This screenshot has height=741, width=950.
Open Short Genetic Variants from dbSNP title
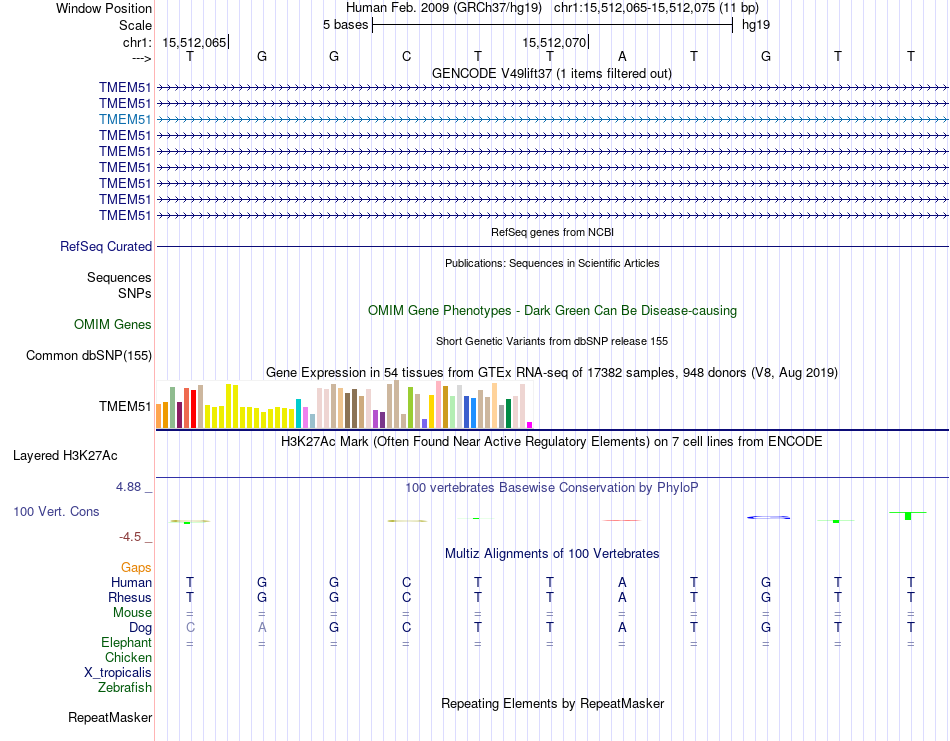[552, 341]
